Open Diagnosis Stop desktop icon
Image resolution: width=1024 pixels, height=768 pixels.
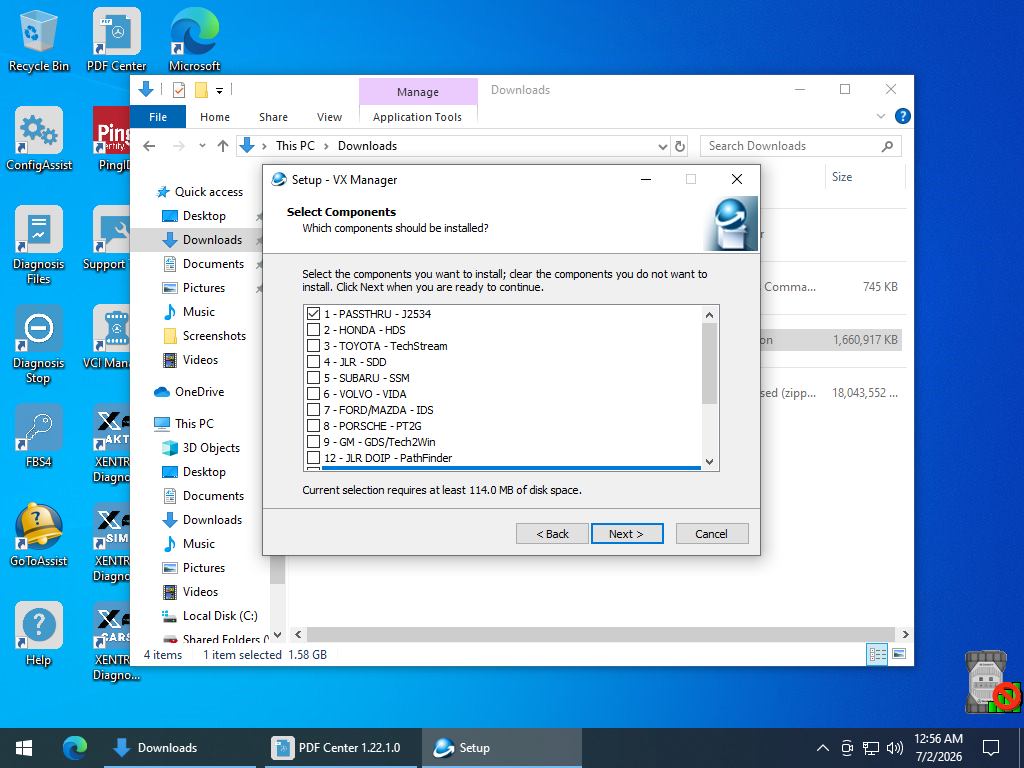[39, 345]
